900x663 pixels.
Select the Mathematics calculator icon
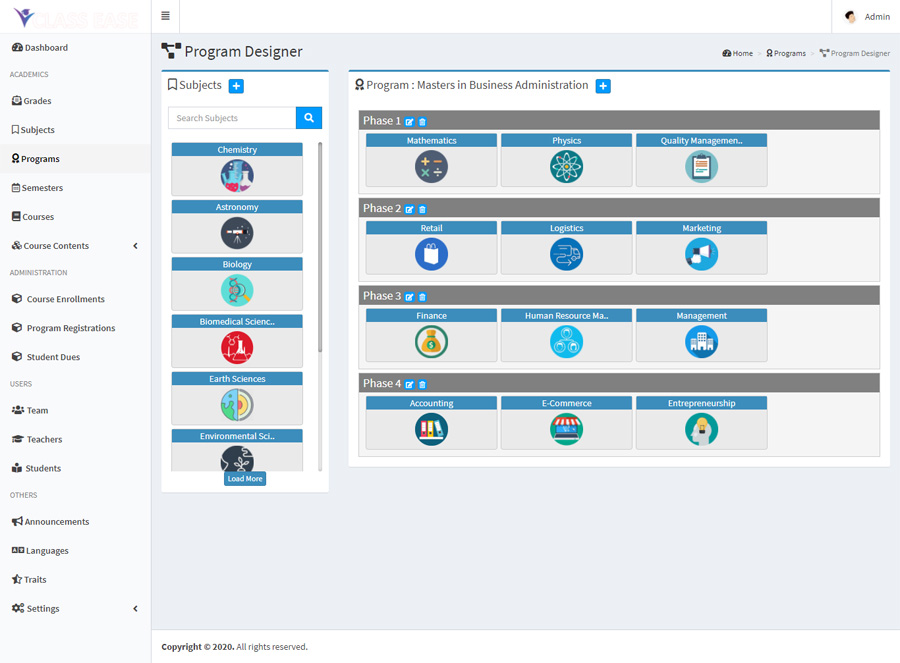(x=431, y=167)
